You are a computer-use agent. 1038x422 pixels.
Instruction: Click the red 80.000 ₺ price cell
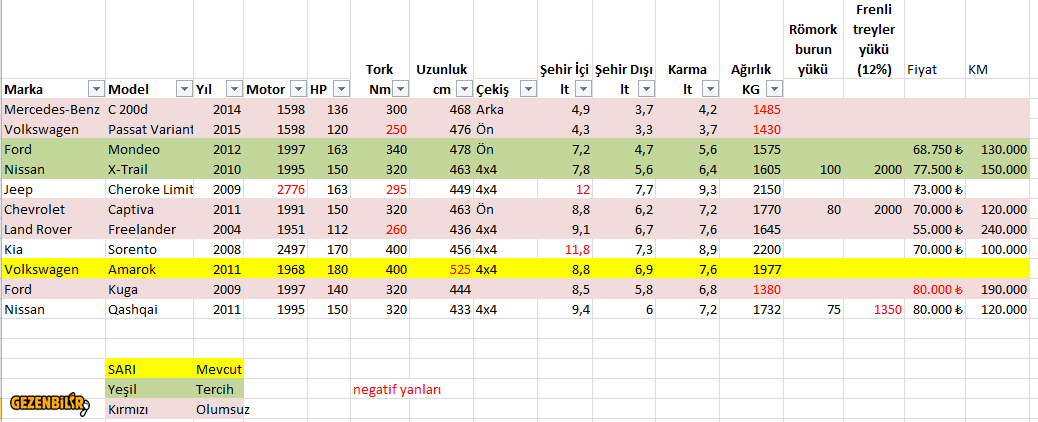pos(936,290)
